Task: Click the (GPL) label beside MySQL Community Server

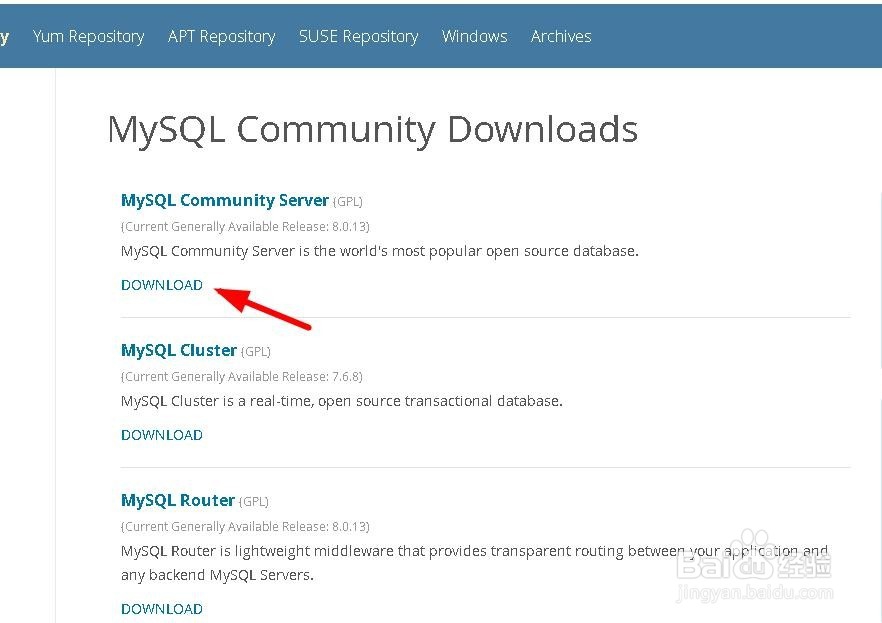Action: (348, 202)
